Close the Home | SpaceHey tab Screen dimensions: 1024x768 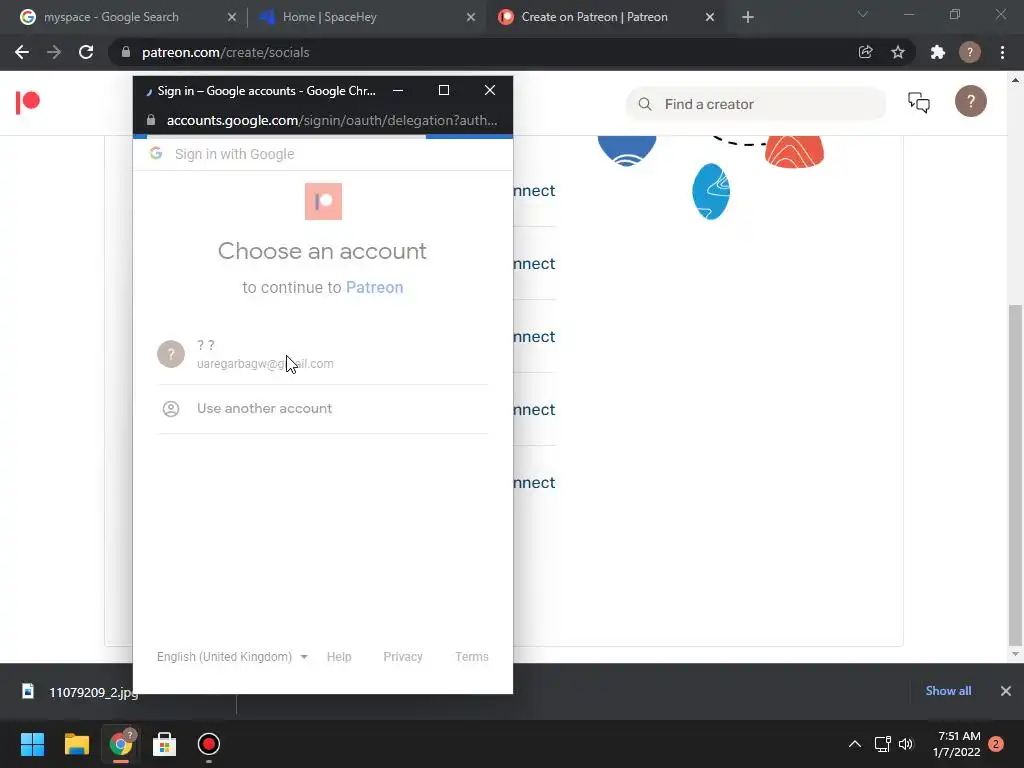click(x=470, y=17)
